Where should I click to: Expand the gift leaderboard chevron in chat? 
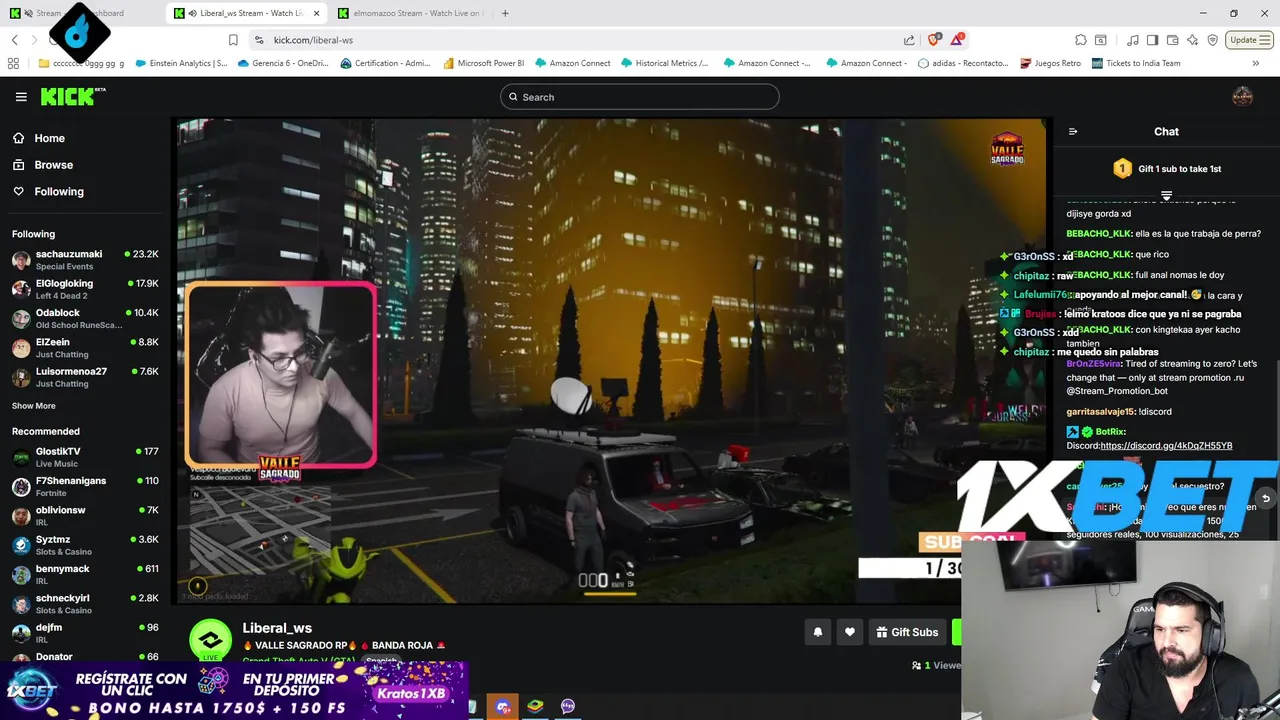[1166, 195]
